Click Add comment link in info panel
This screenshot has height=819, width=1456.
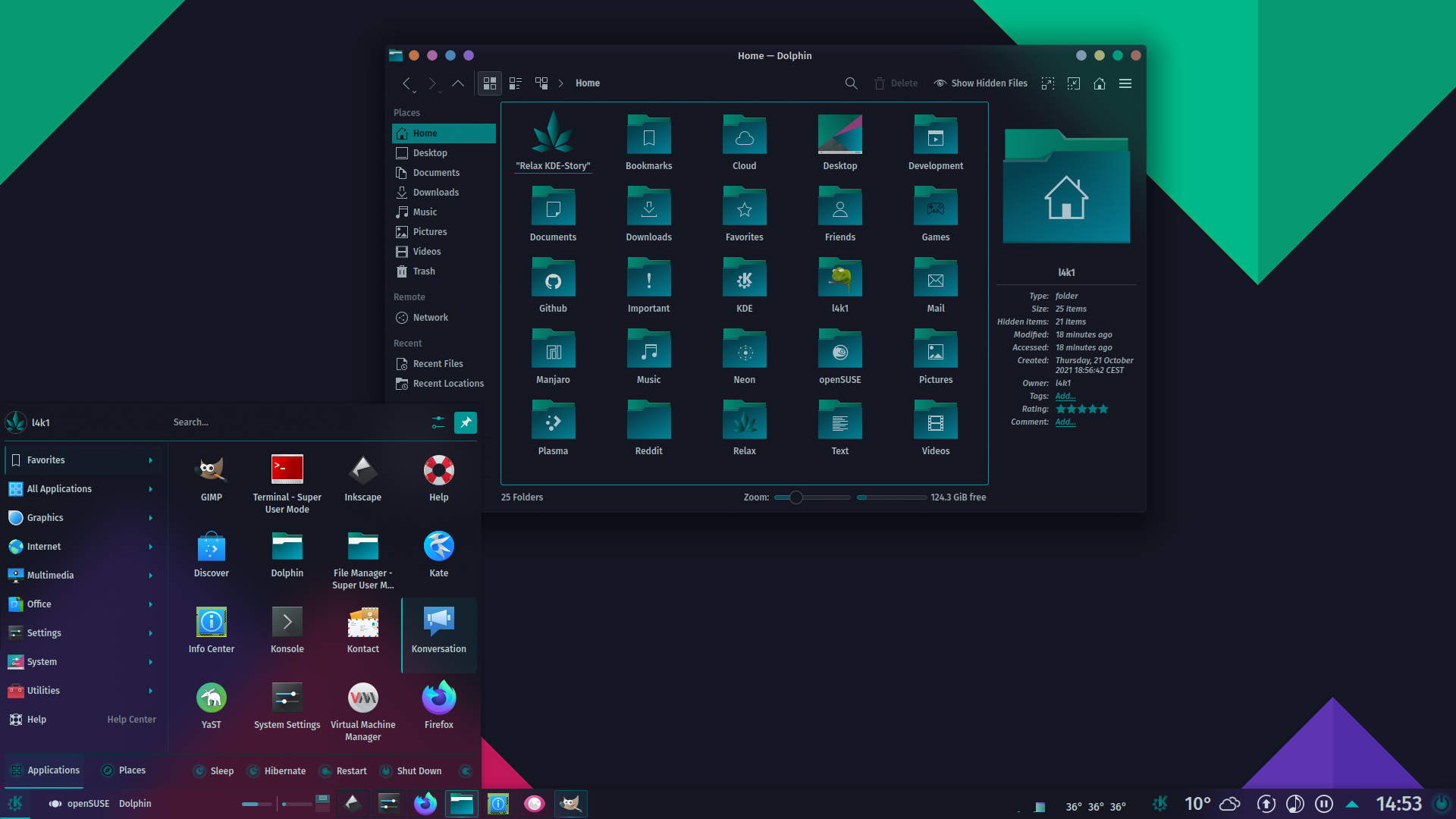tap(1065, 422)
